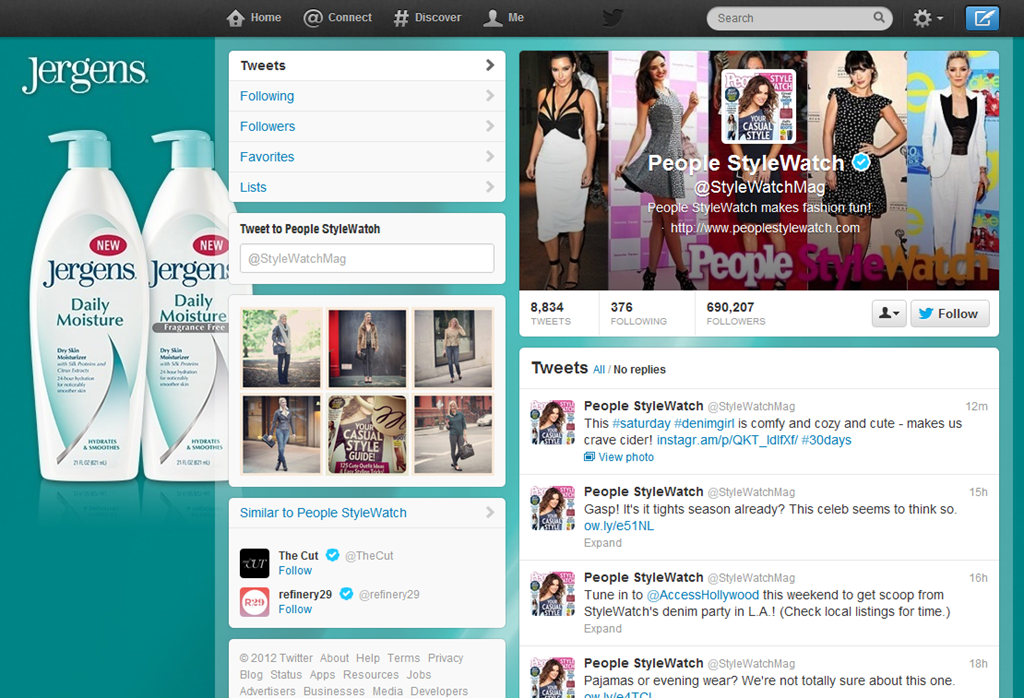Viewport: 1024px width, 698px height.
Task: Open the settings gear menu
Action: (x=926, y=18)
